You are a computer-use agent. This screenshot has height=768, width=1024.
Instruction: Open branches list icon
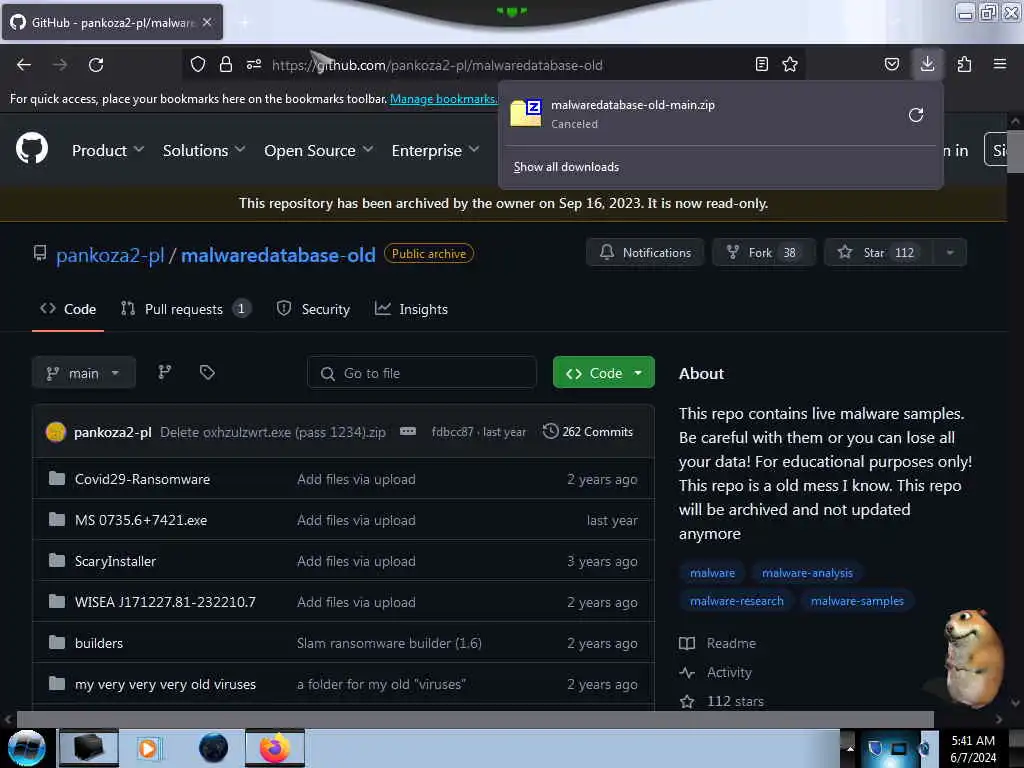click(x=165, y=372)
